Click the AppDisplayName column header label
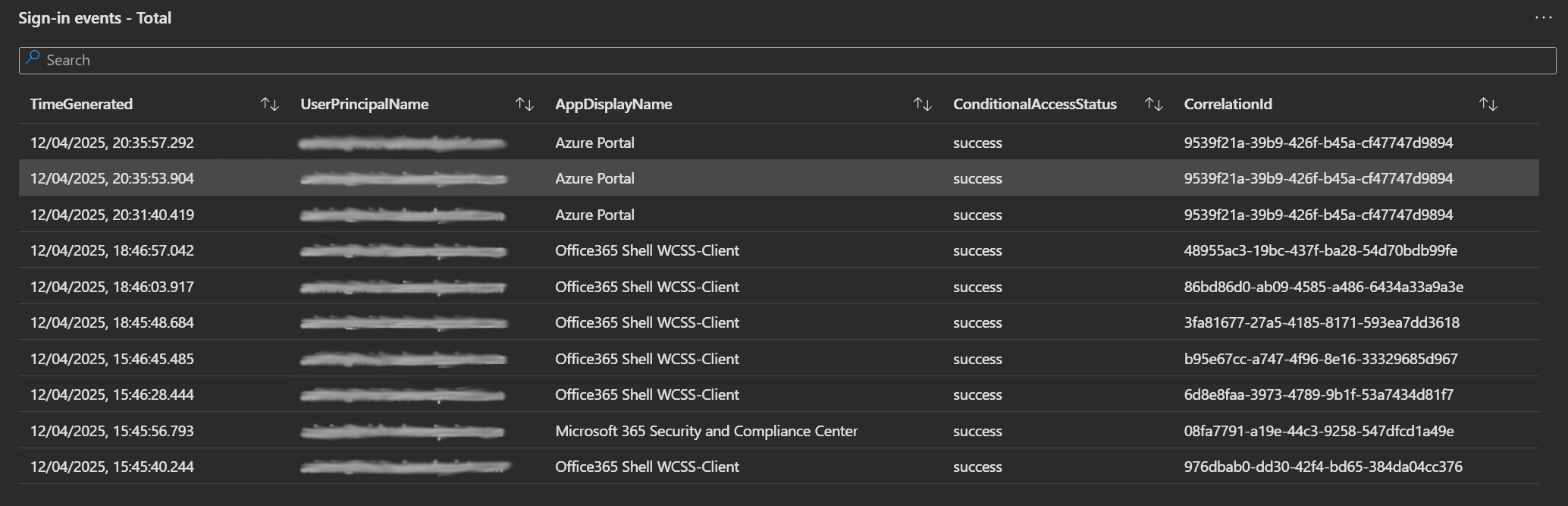1568x506 pixels. (613, 104)
